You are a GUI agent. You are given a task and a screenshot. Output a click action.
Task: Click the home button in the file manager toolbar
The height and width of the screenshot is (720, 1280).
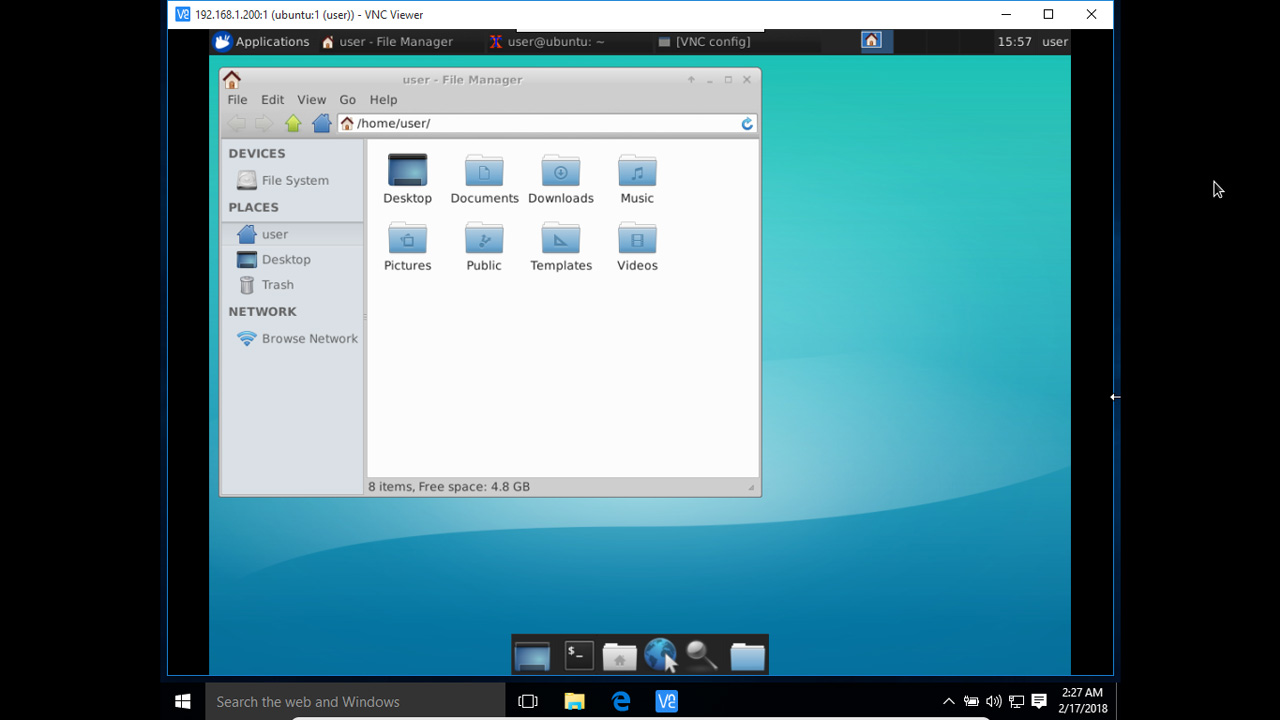(x=321, y=123)
